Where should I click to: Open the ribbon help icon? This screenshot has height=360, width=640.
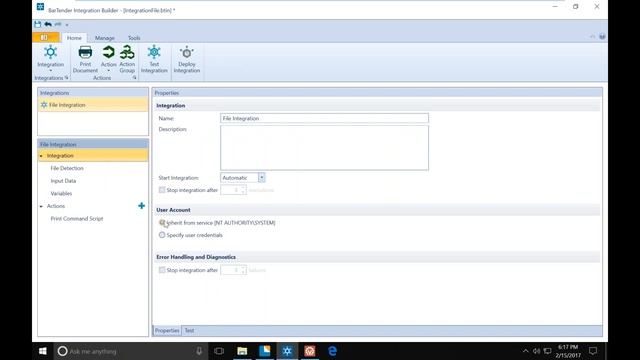pos(602,37)
